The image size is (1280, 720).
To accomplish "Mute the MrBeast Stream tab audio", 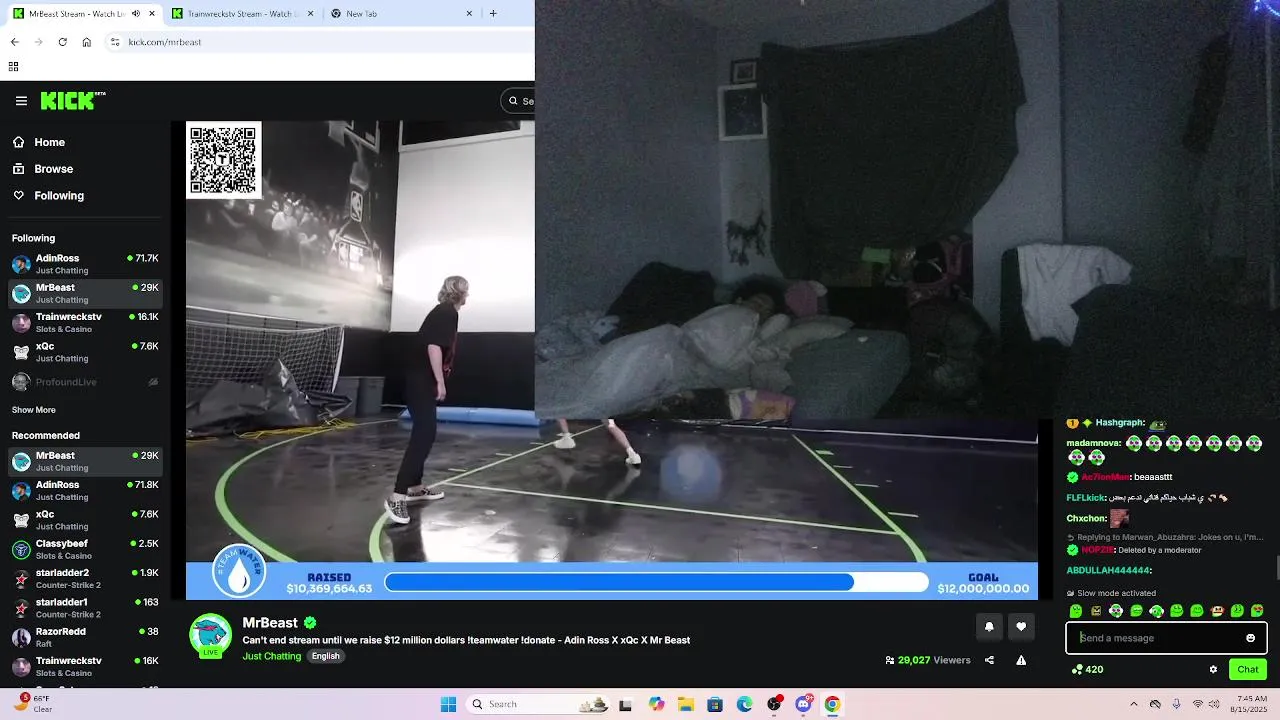I will pyautogui.click(x=136, y=14).
